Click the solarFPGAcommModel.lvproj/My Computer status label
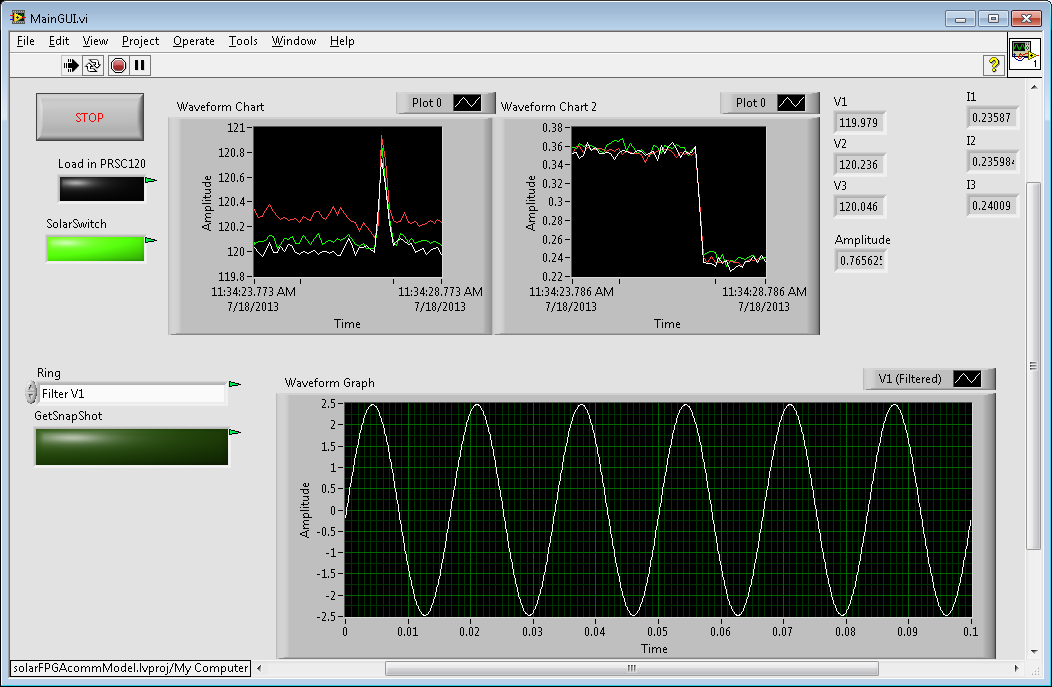The height and width of the screenshot is (687, 1052). click(131, 668)
